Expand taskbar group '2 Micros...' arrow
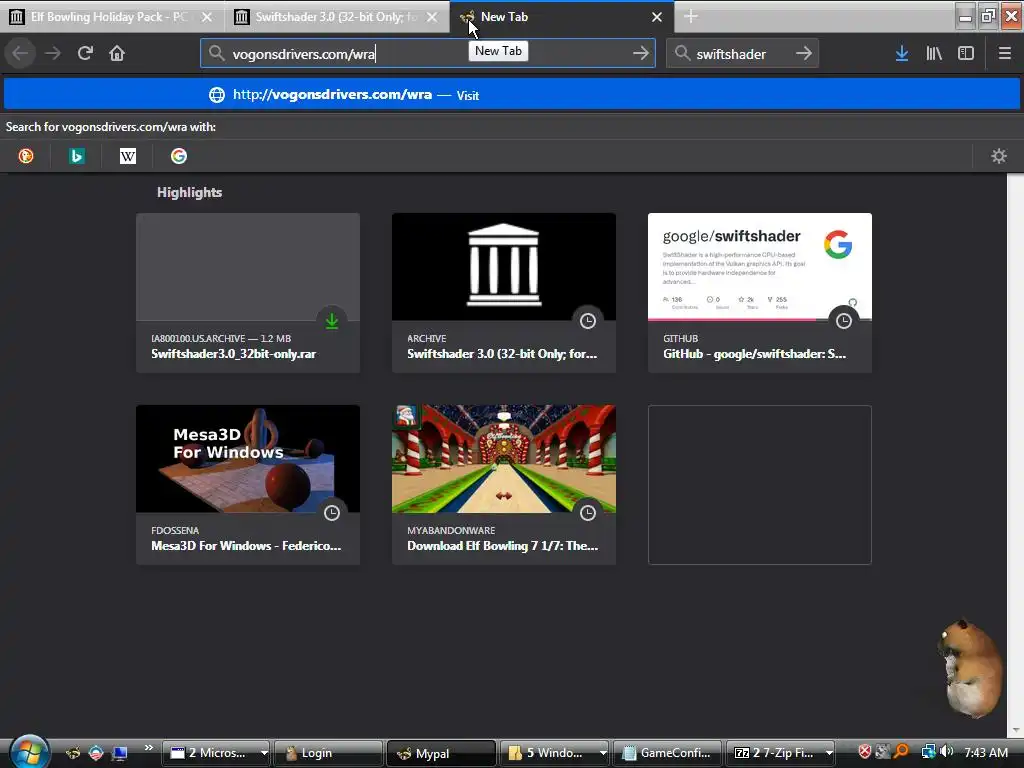1024x768 pixels. 264,753
